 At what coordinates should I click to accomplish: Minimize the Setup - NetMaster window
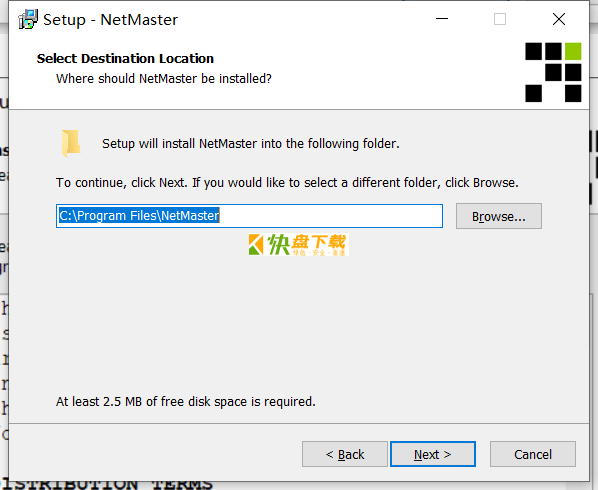442,19
